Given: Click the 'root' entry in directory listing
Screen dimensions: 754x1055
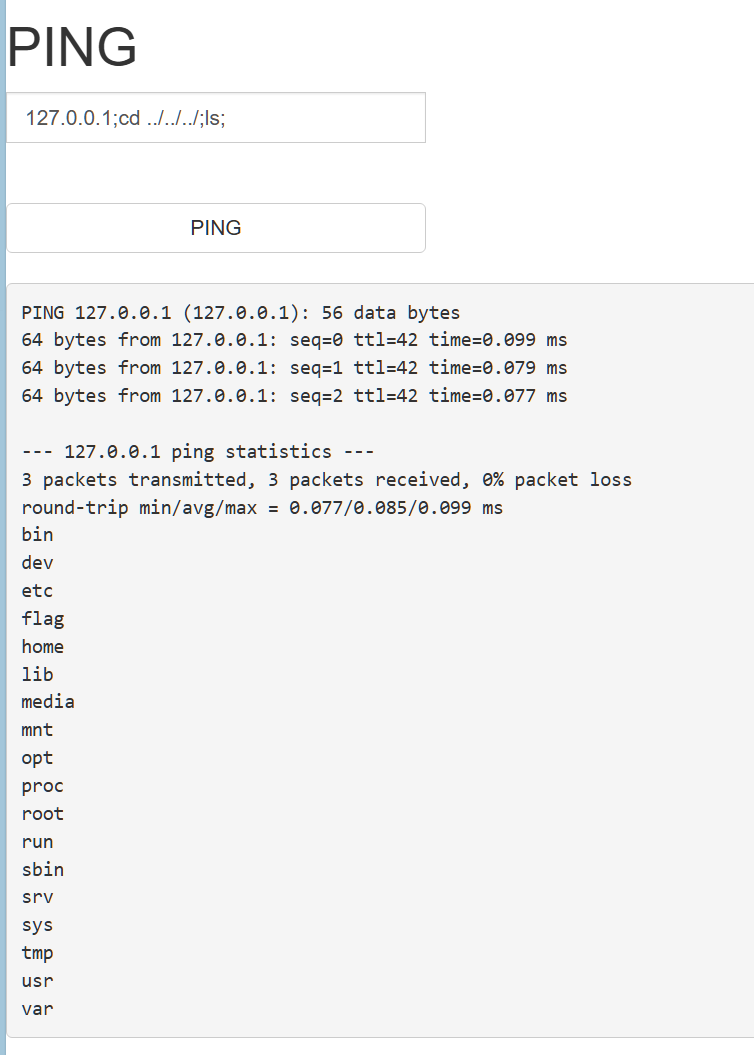Looking at the screenshot, I should coord(42,814).
